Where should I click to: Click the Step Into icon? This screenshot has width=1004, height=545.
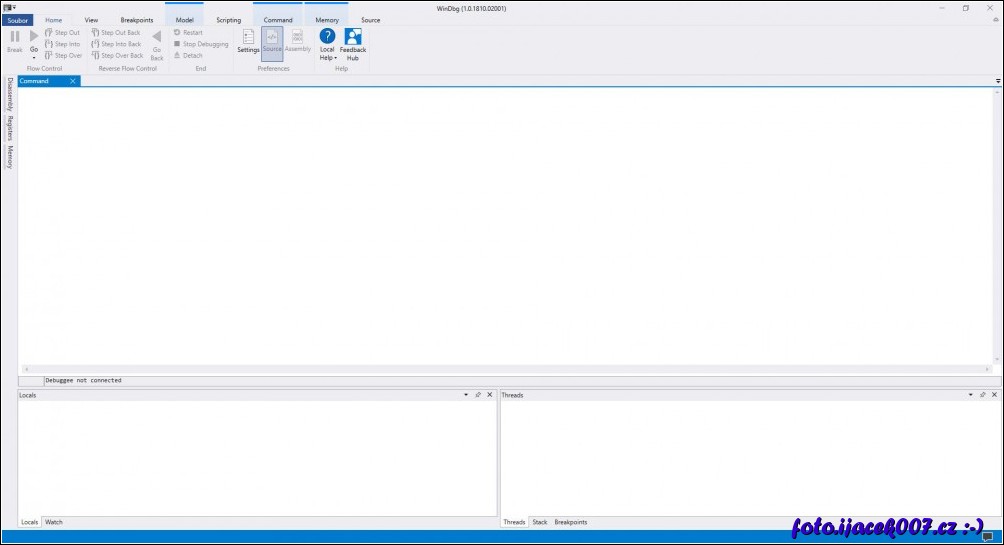48,44
